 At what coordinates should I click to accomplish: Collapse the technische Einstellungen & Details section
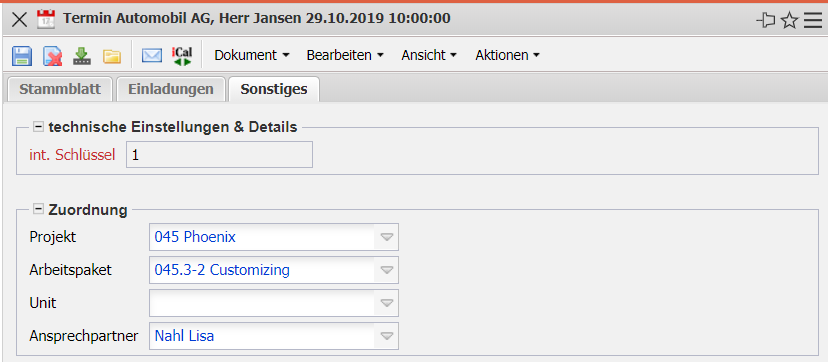coord(38,127)
